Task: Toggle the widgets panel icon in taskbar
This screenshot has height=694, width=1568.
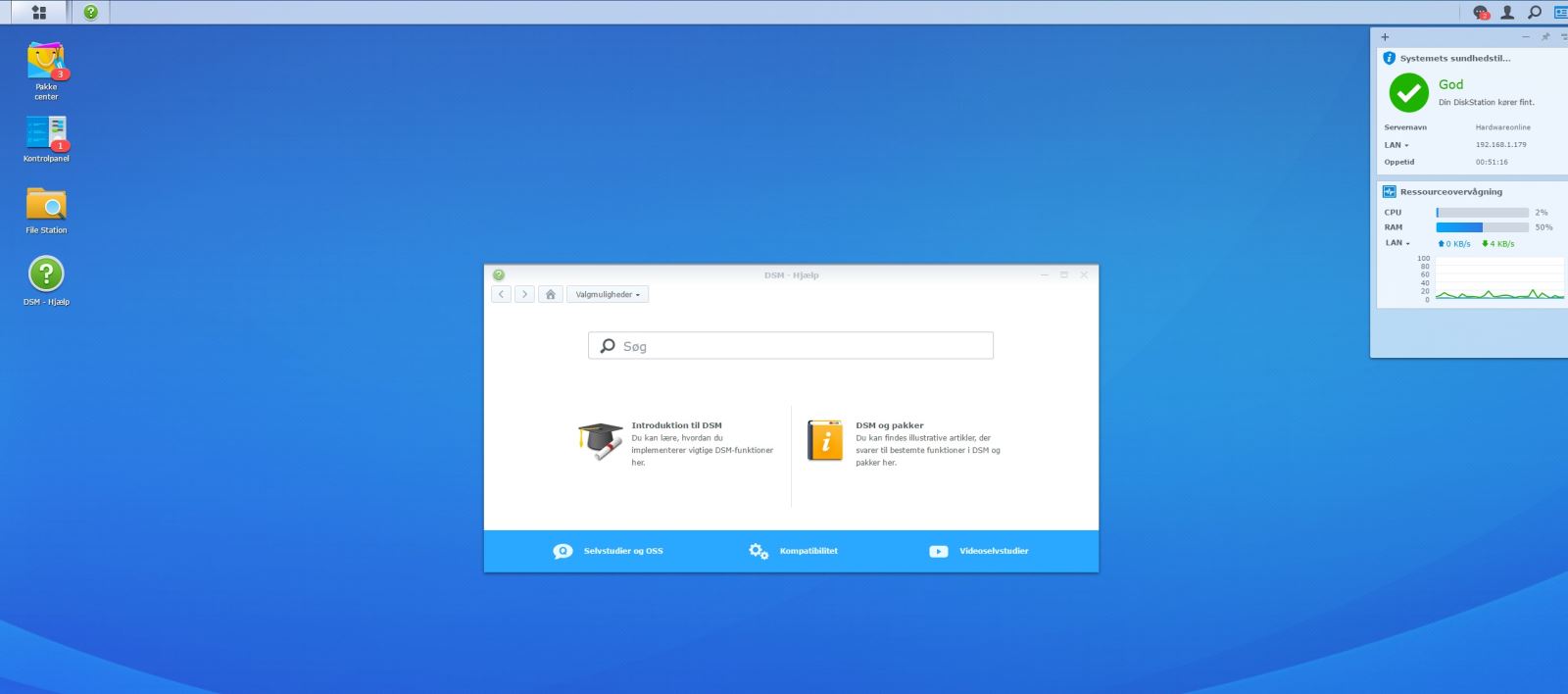Action: (1560, 13)
